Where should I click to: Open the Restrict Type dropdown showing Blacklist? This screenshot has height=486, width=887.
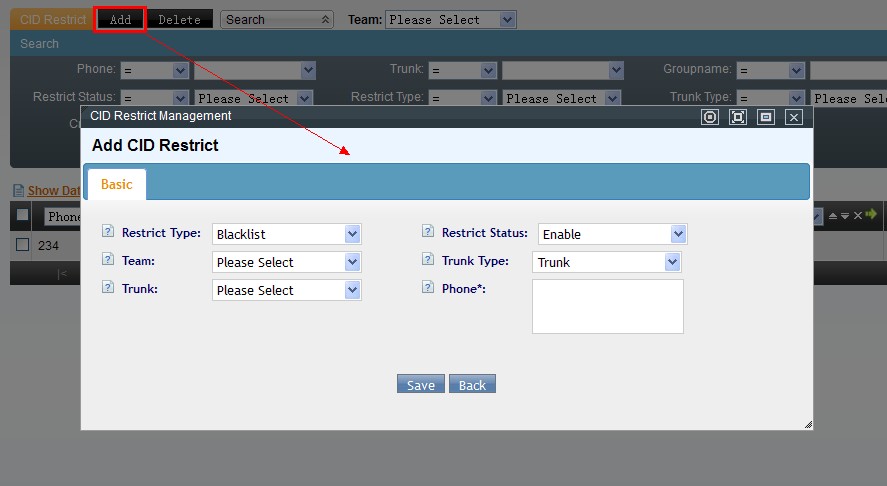tap(286, 234)
